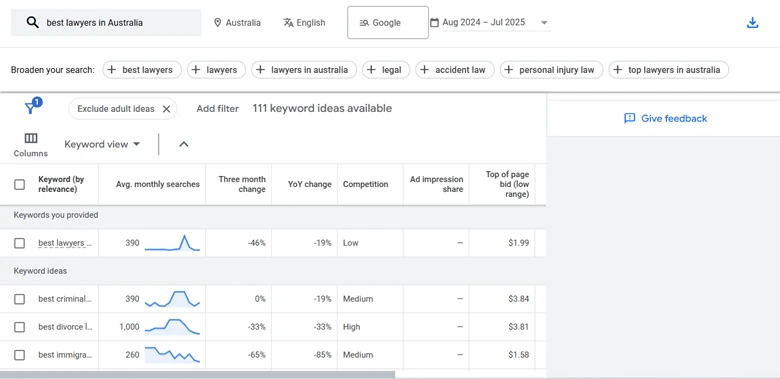Screen dimensions: 780x379
Task: Open the 'best immigra...' keyword idea
Action: coord(65,355)
